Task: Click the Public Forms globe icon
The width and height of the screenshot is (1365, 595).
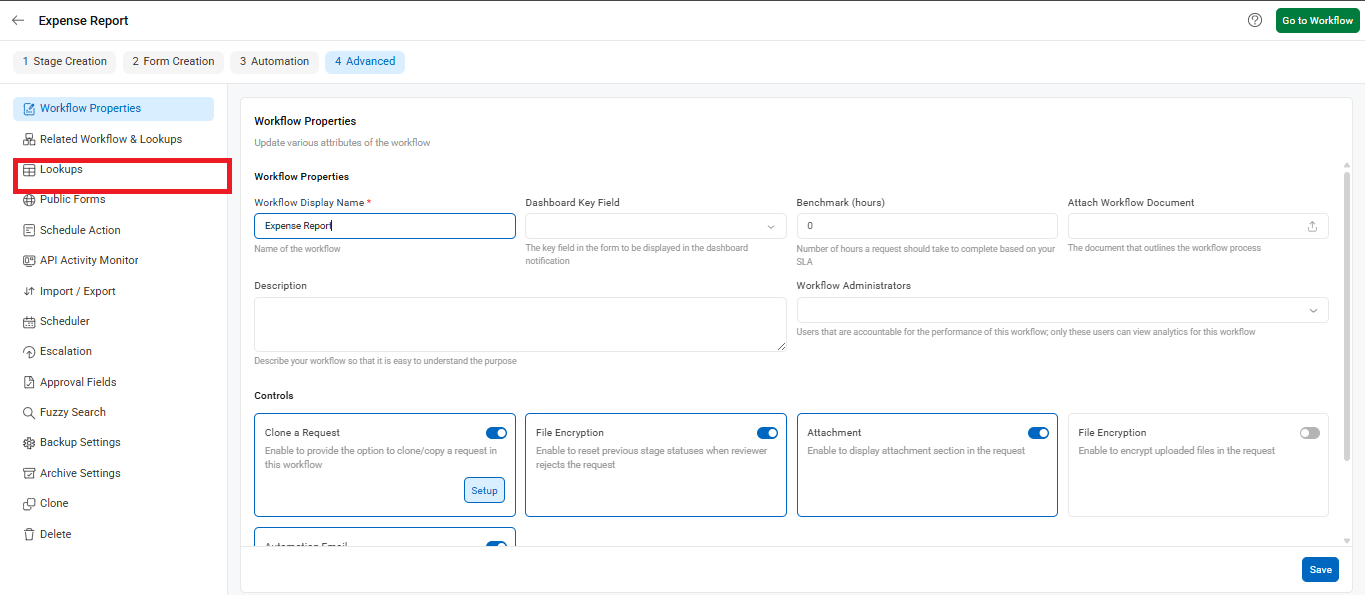Action: [x=29, y=200]
